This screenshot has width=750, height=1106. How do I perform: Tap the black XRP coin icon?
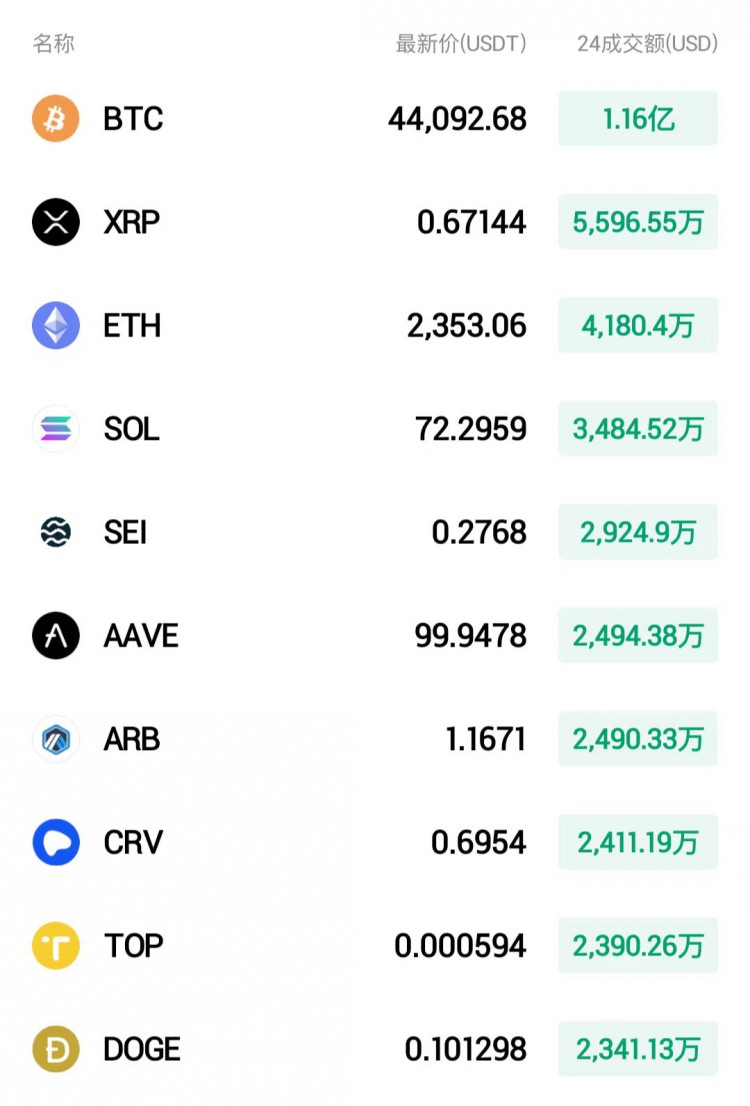(56, 222)
